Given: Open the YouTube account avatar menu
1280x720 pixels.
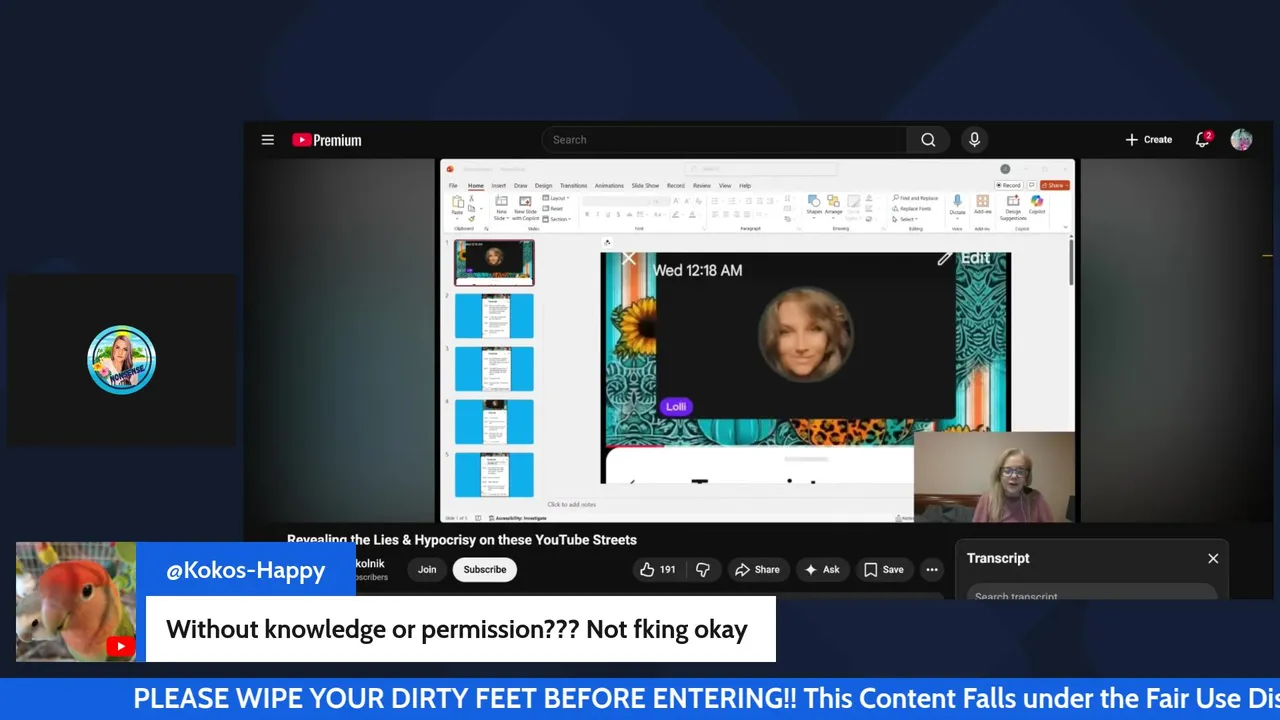Looking at the screenshot, I should pos(1241,140).
